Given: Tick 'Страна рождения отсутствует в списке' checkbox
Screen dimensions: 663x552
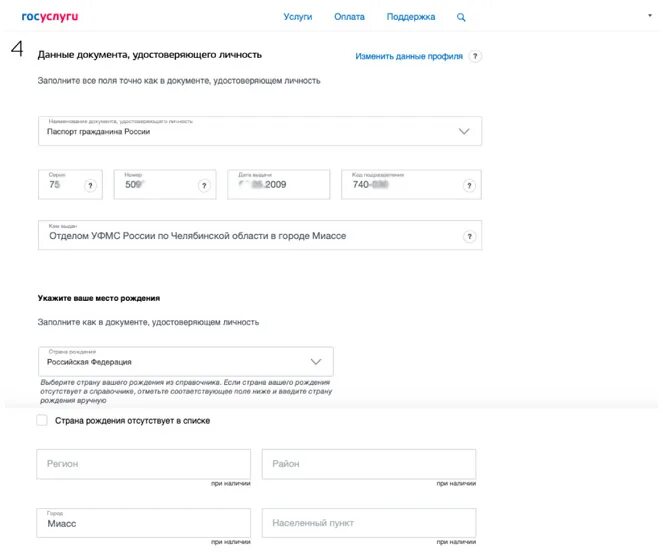Looking at the screenshot, I should [x=42, y=421].
